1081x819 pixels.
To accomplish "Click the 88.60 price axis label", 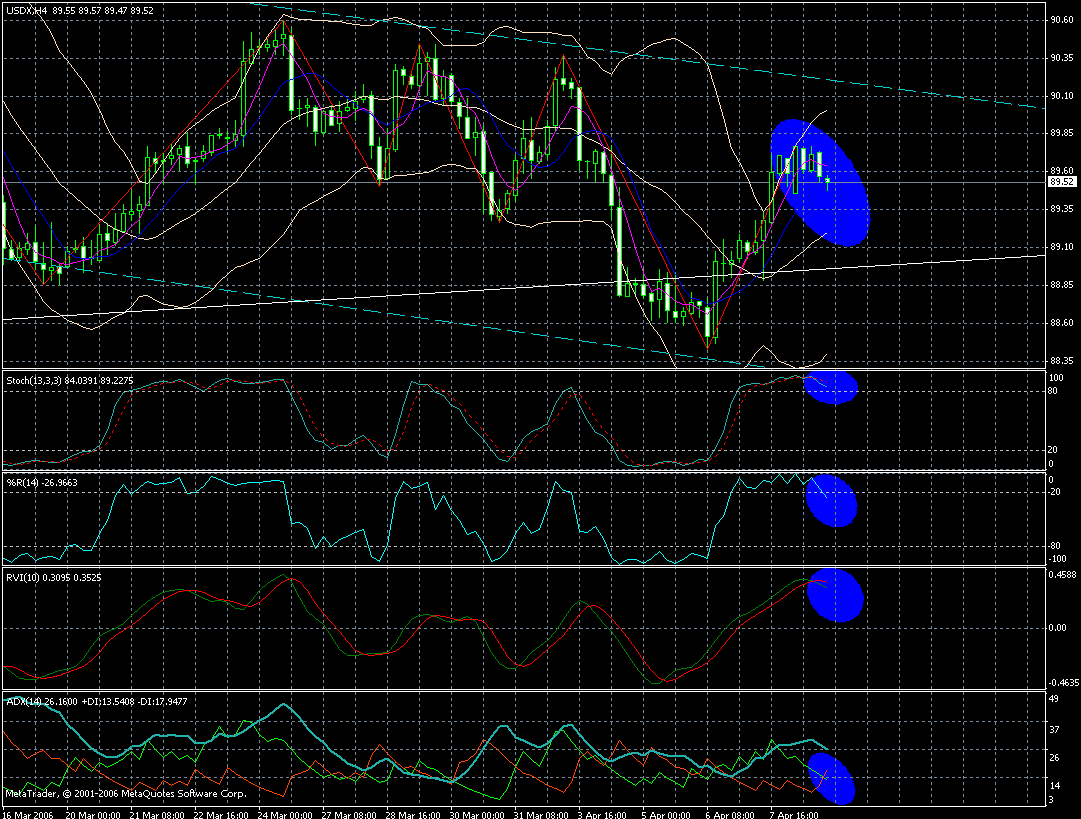I will (1062, 323).
